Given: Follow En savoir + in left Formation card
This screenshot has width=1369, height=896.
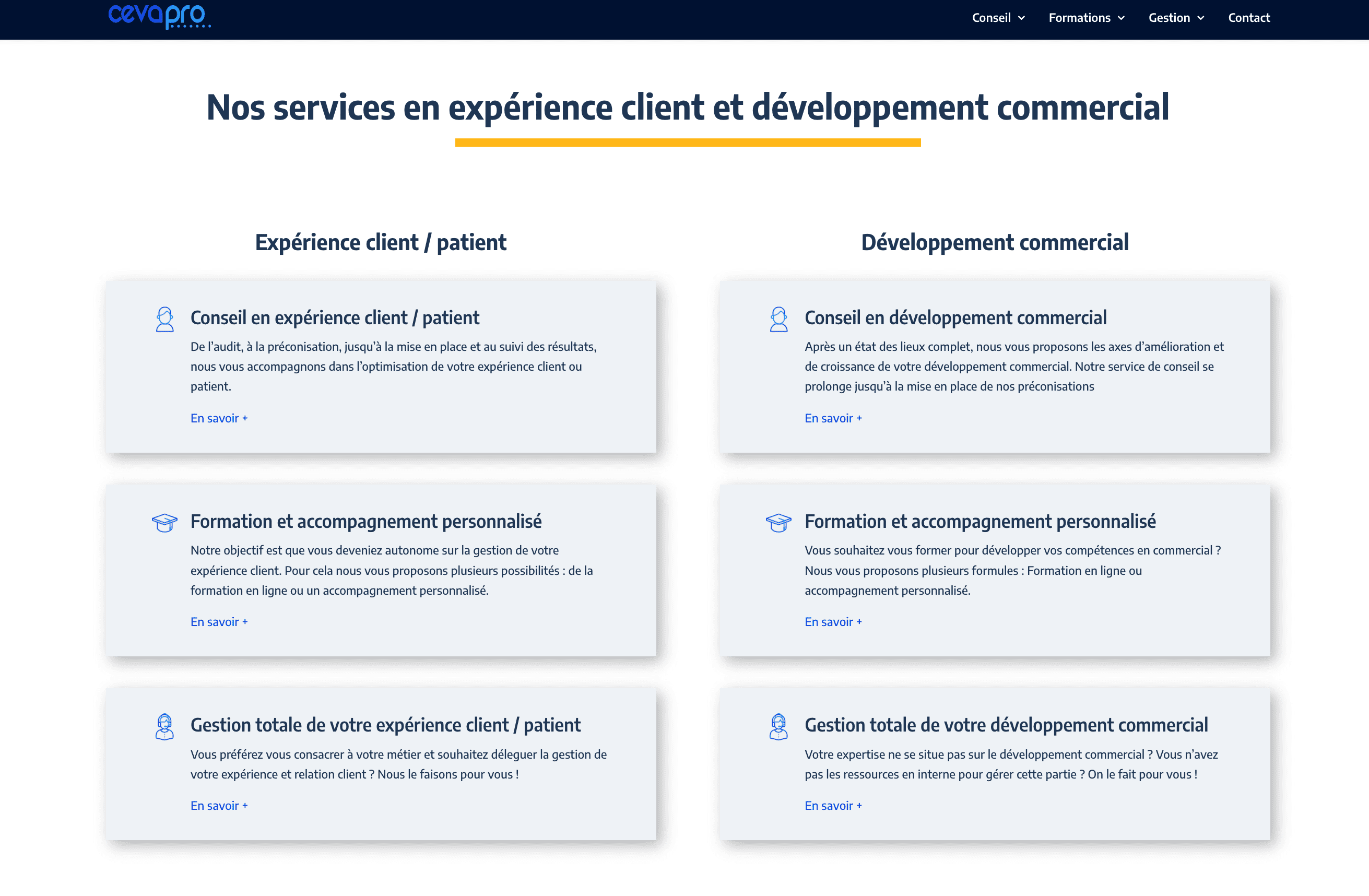Looking at the screenshot, I should pyautogui.click(x=219, y=622).
